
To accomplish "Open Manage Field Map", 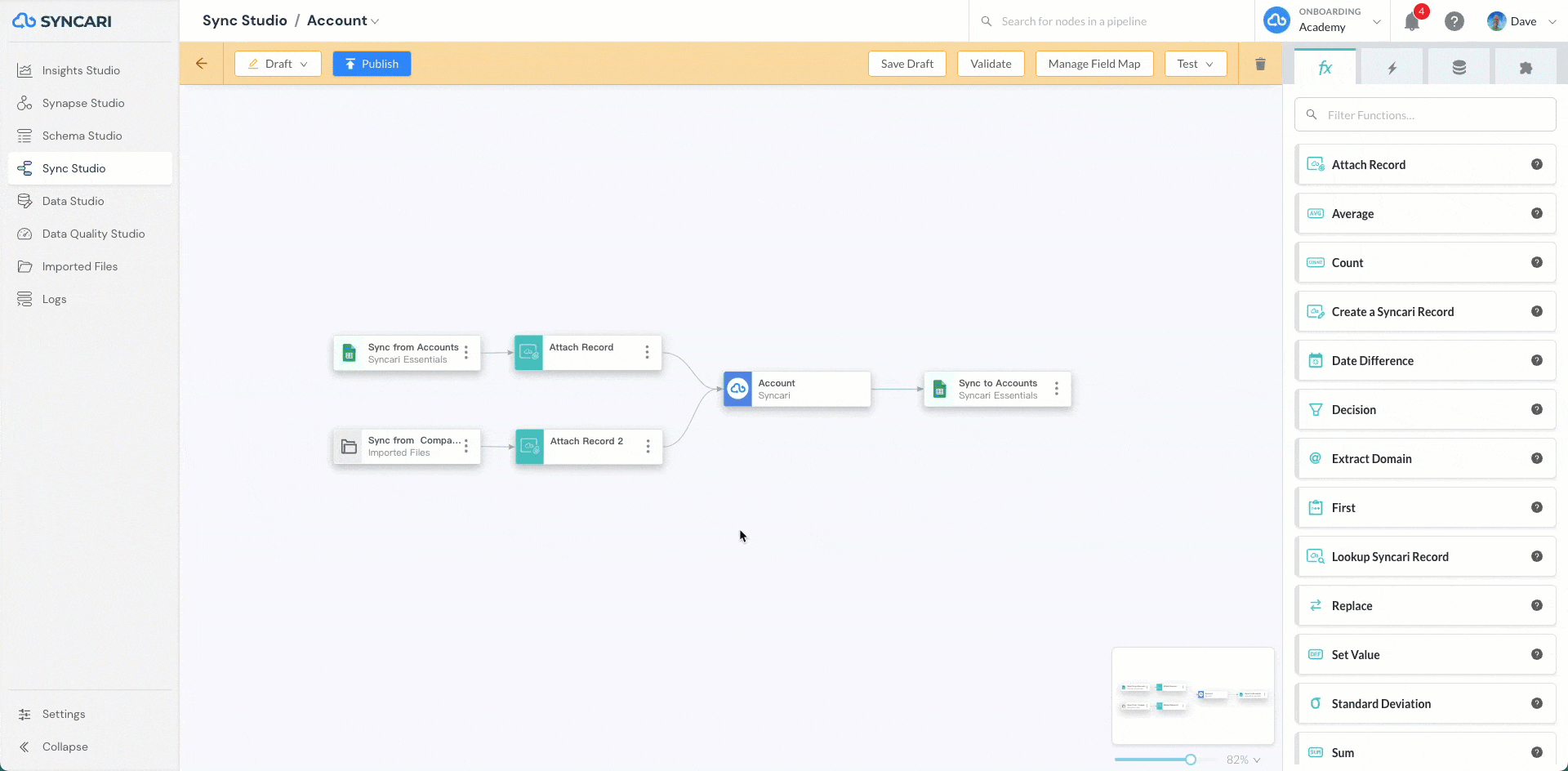I will (1094, 64).
